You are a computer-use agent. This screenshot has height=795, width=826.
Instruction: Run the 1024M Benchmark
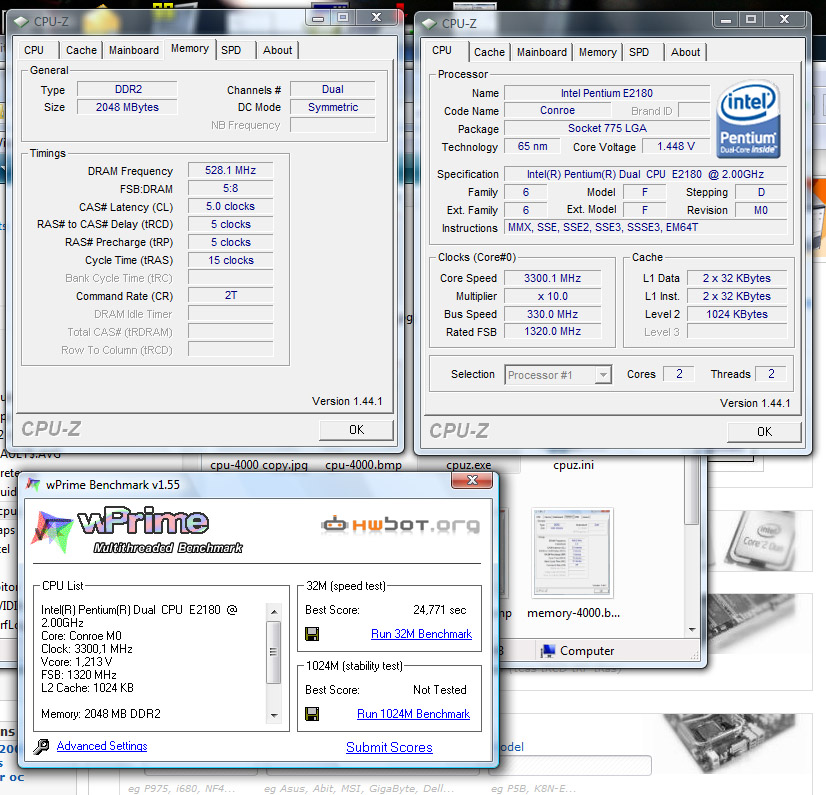414,714
